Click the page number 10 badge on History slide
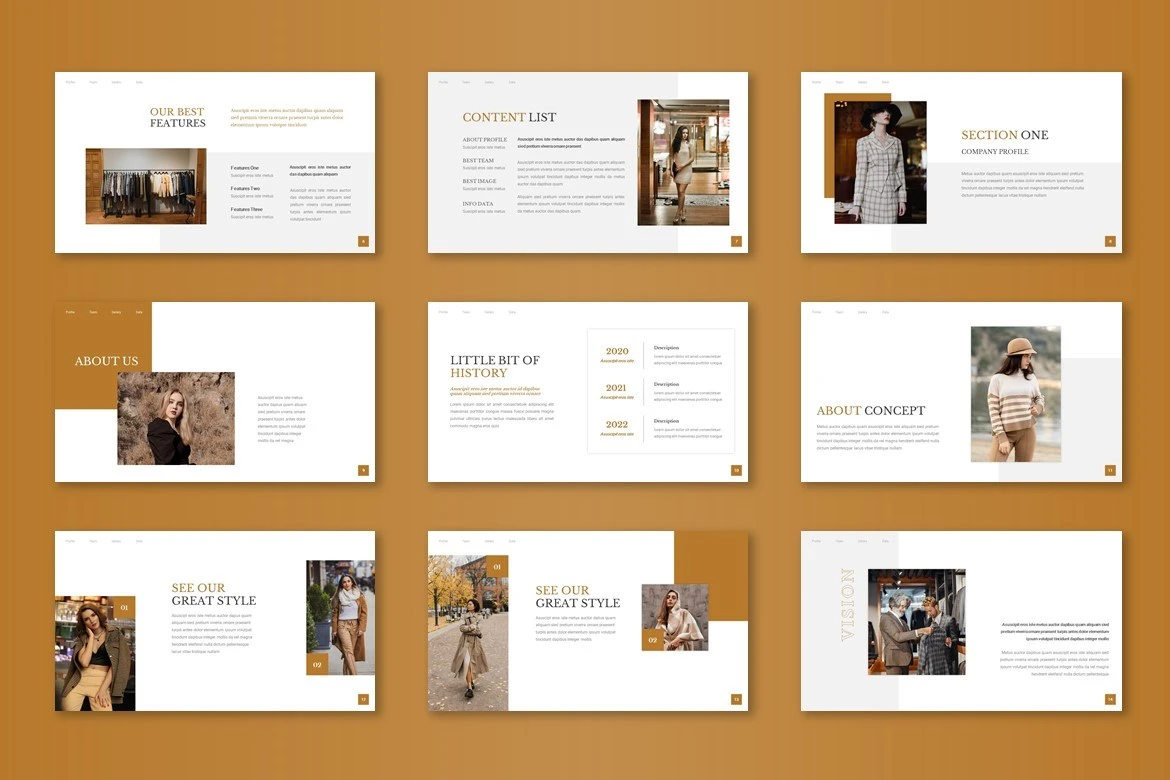This screenshot has width=1170, height=780. tap(736, 470)
